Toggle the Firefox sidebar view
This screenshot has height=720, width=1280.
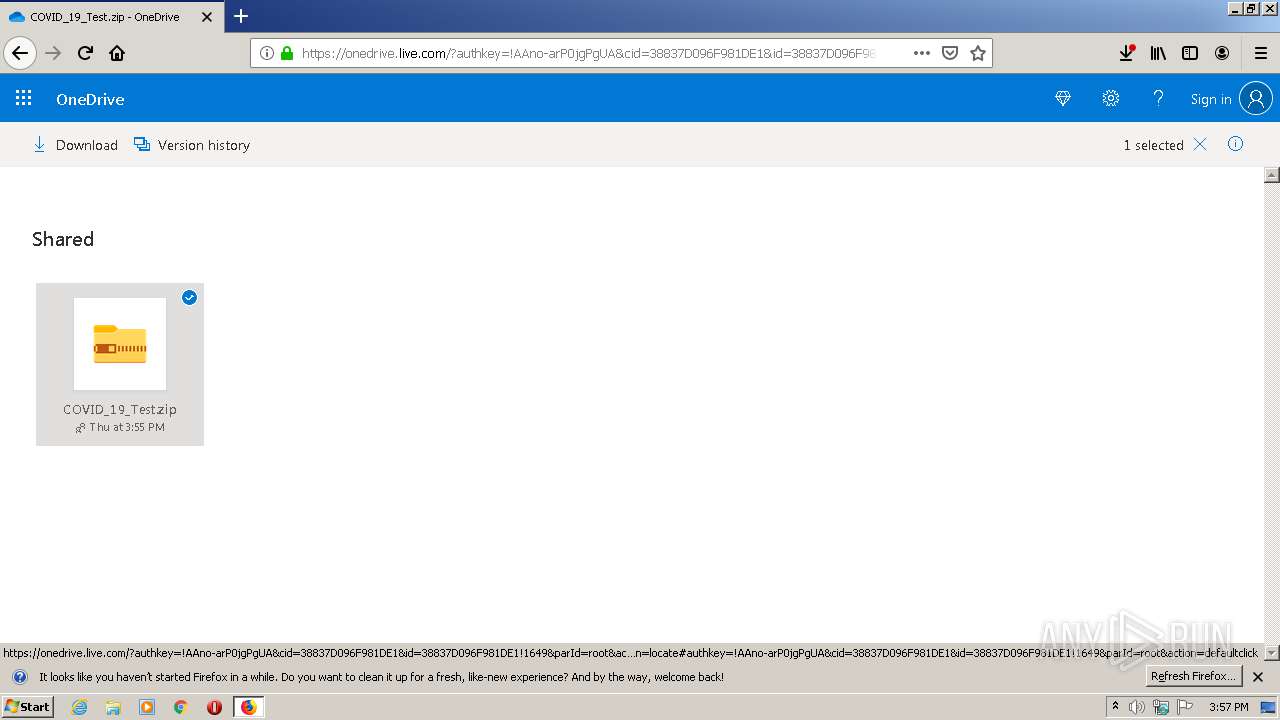click(x=1190, y=53)
